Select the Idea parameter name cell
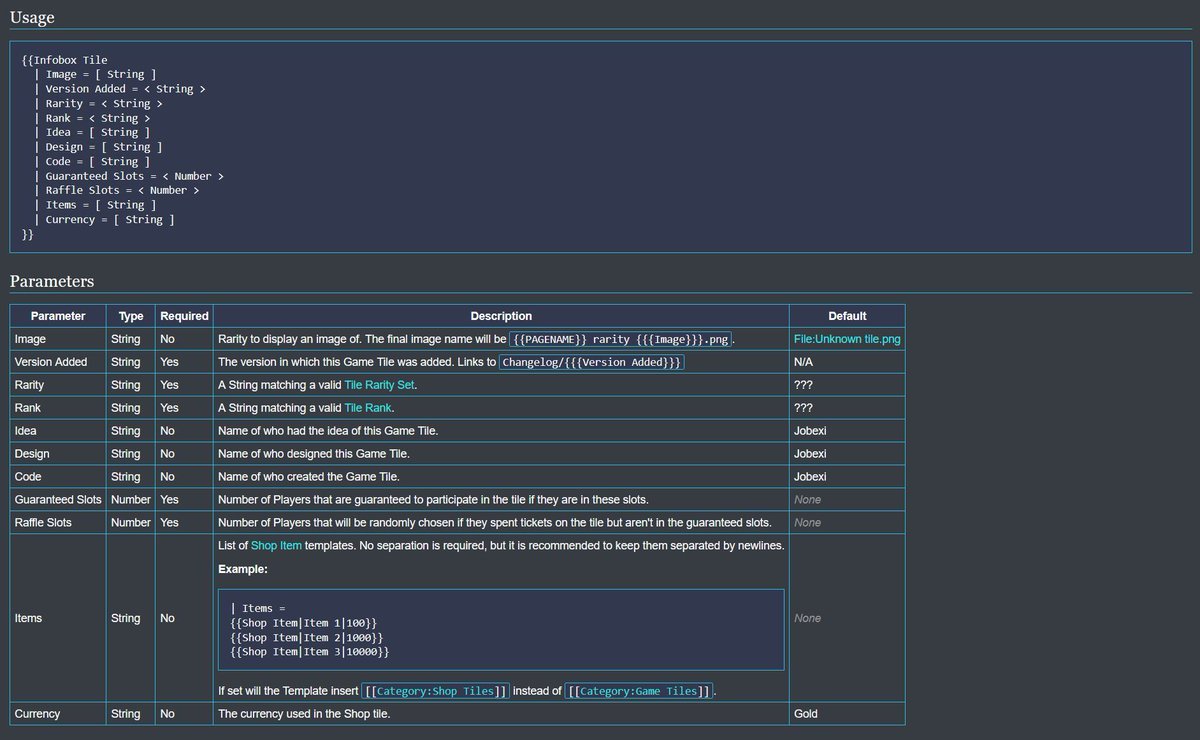Image resolution: width=1200 pixels, height=740 pixels. [58, 431]
